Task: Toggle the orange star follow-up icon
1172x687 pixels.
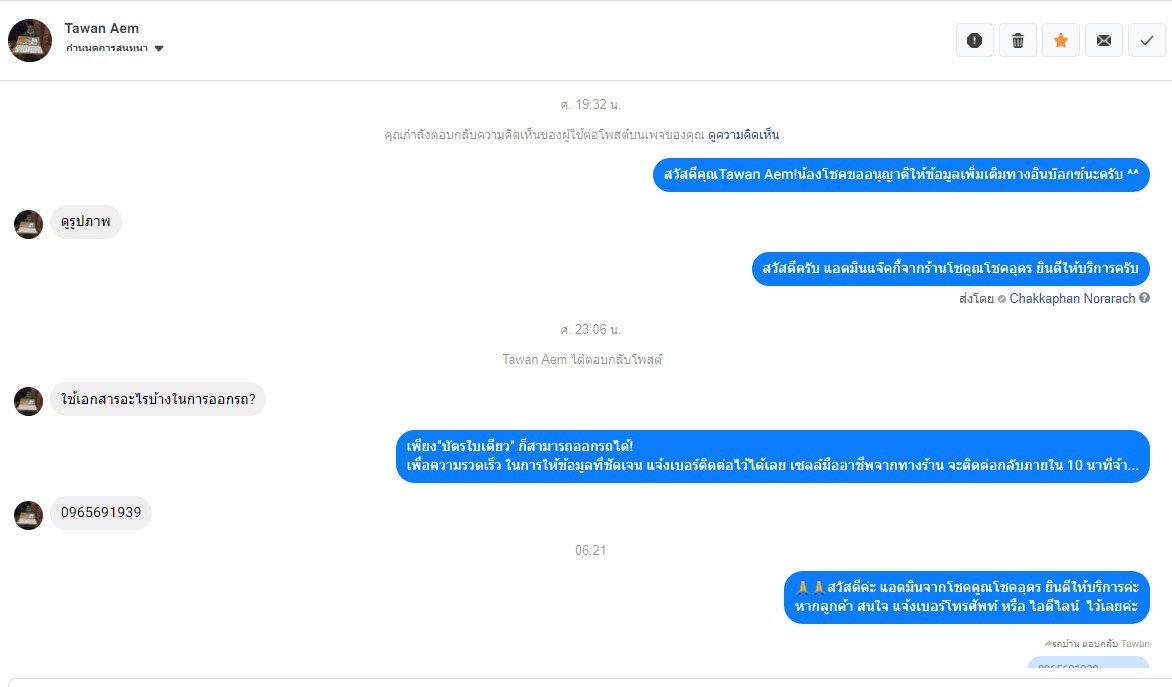Action: [x=1061, y=40]
